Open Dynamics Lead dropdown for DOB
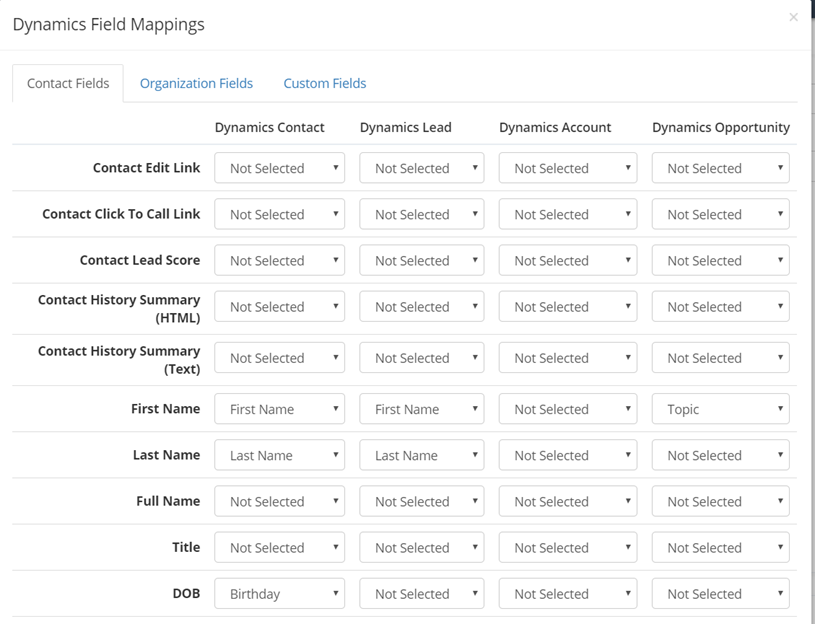The image size is (815, 624). tap(422, 594)
